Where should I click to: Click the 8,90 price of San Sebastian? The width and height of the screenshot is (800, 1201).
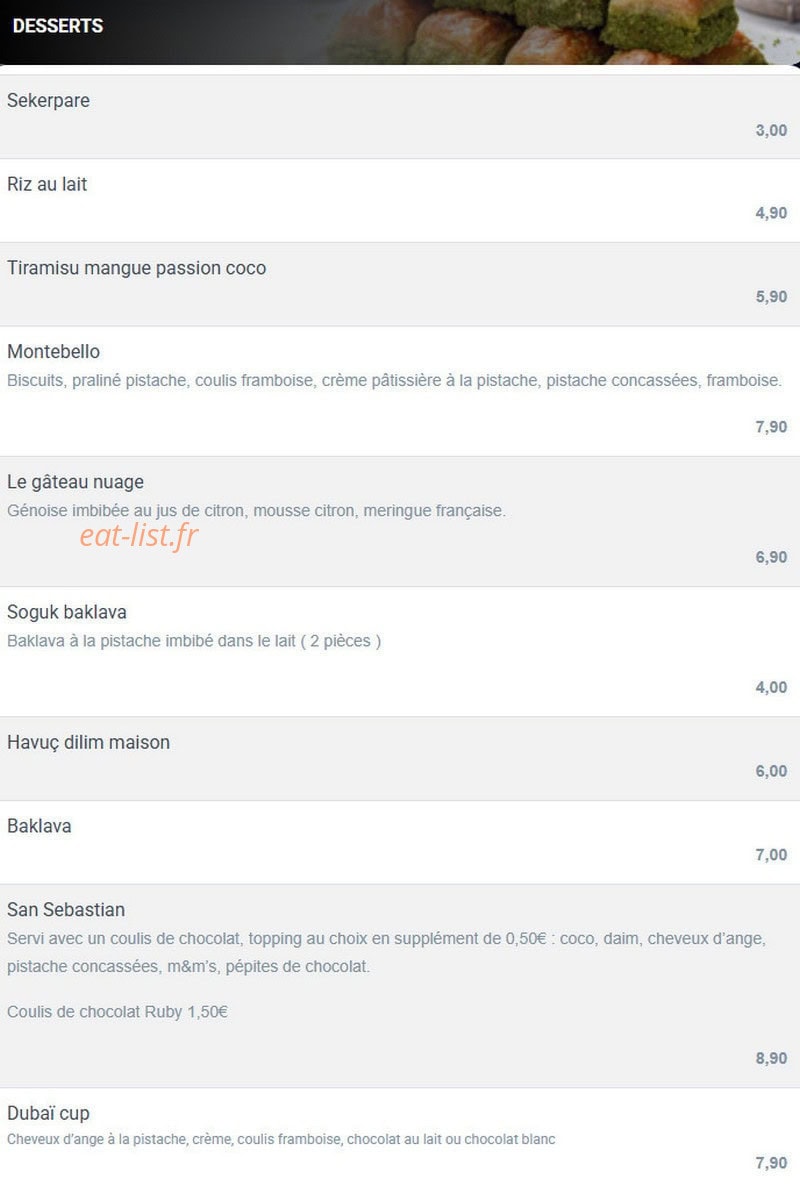point(771,1058)
